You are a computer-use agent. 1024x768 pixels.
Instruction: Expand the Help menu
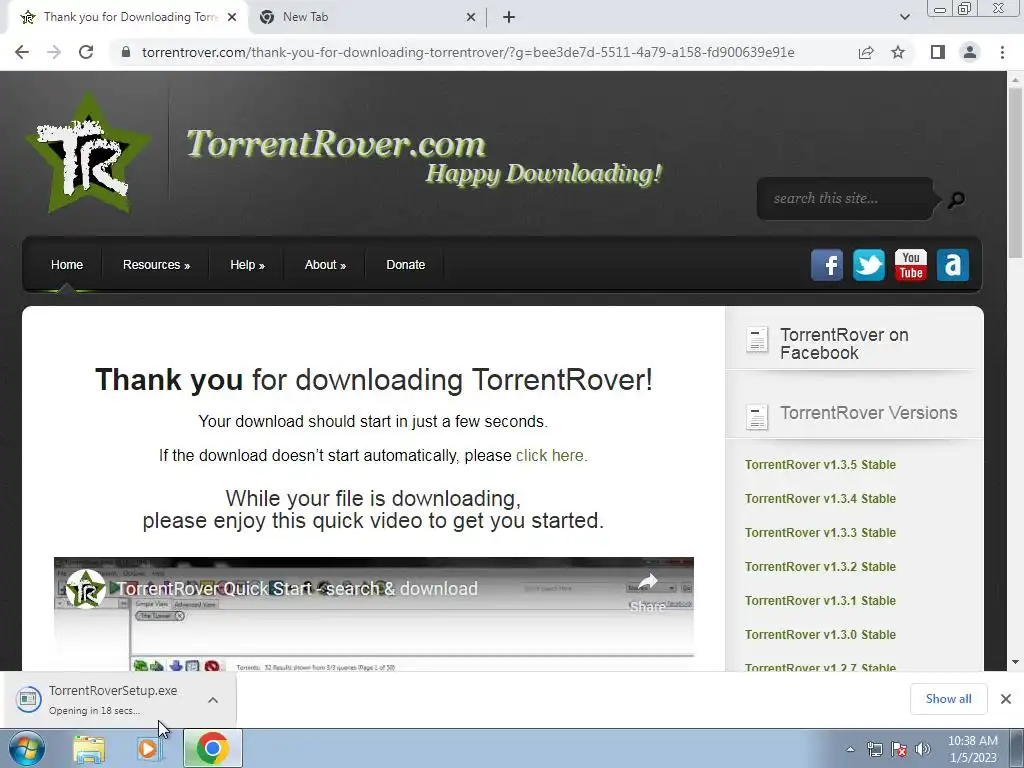[x=247, y=264]
